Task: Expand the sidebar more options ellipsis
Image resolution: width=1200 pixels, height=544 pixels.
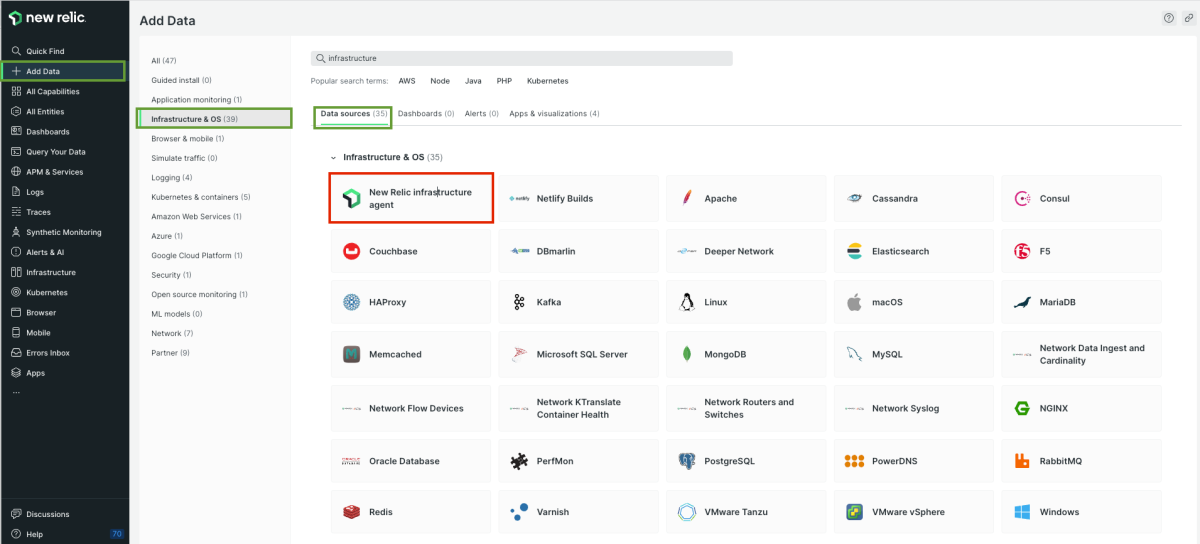Action: click(16, 393)
